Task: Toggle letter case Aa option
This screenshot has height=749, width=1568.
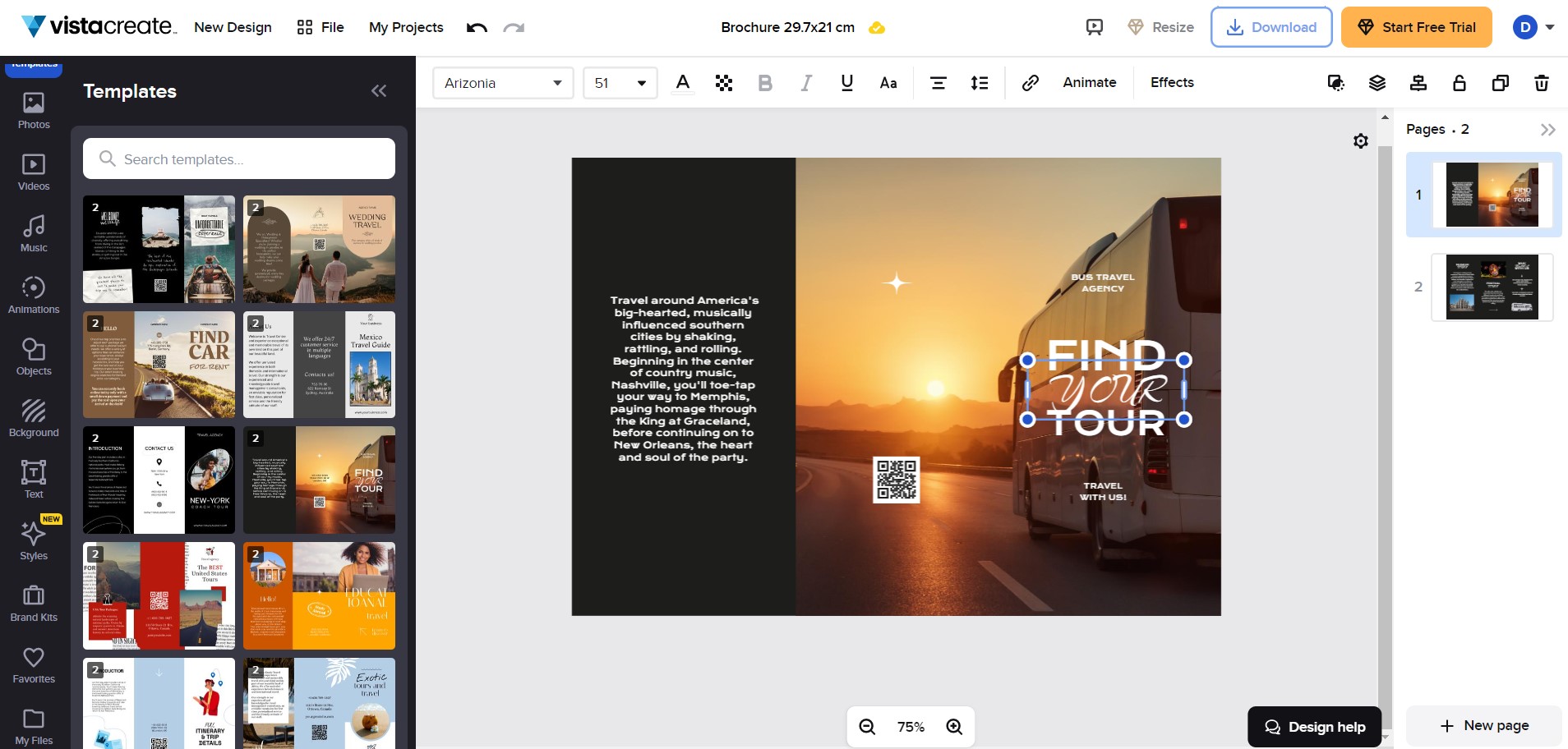Action: pos(888,83)
